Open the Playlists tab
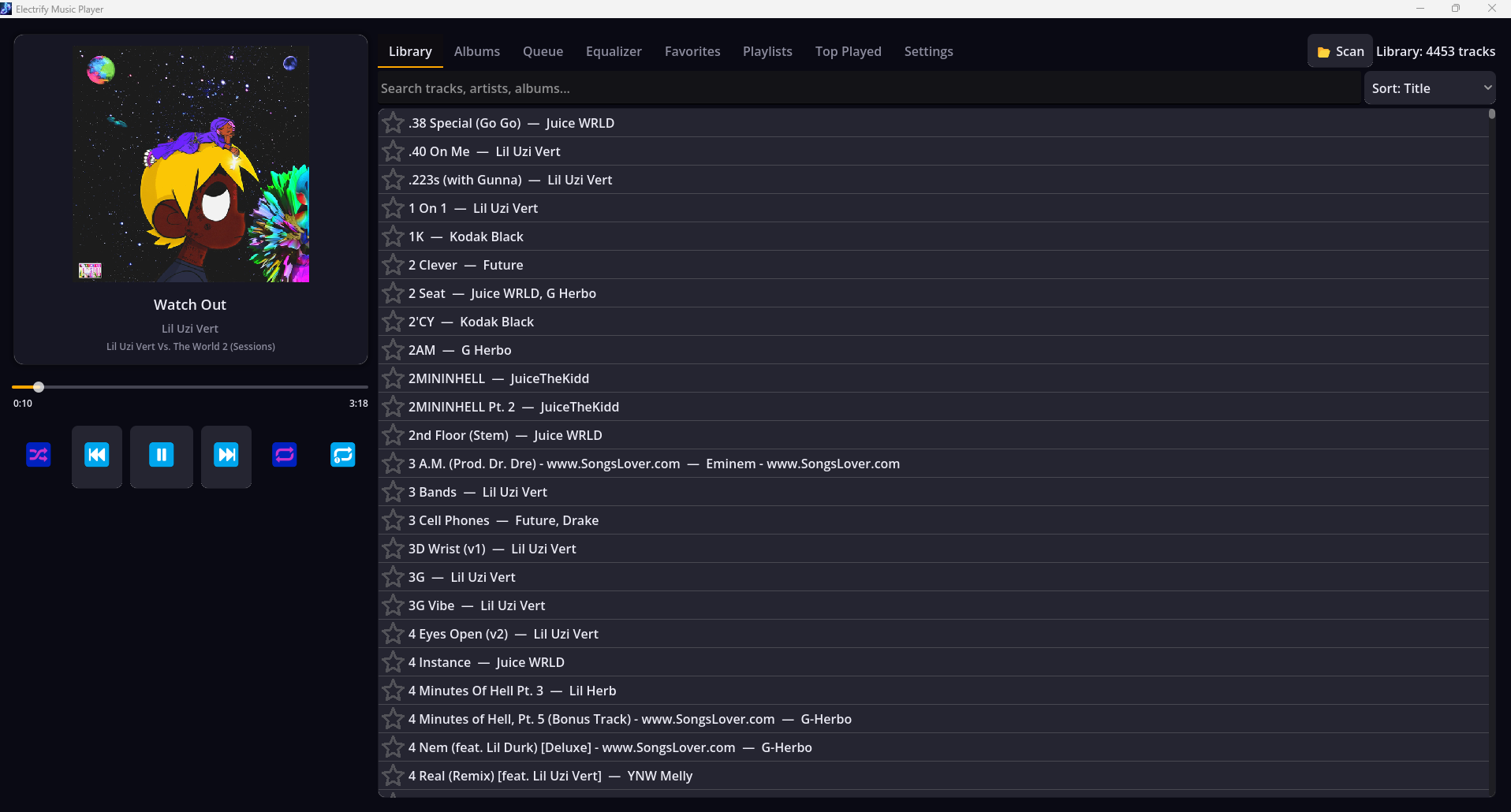1511x812 pixels. 767,51
